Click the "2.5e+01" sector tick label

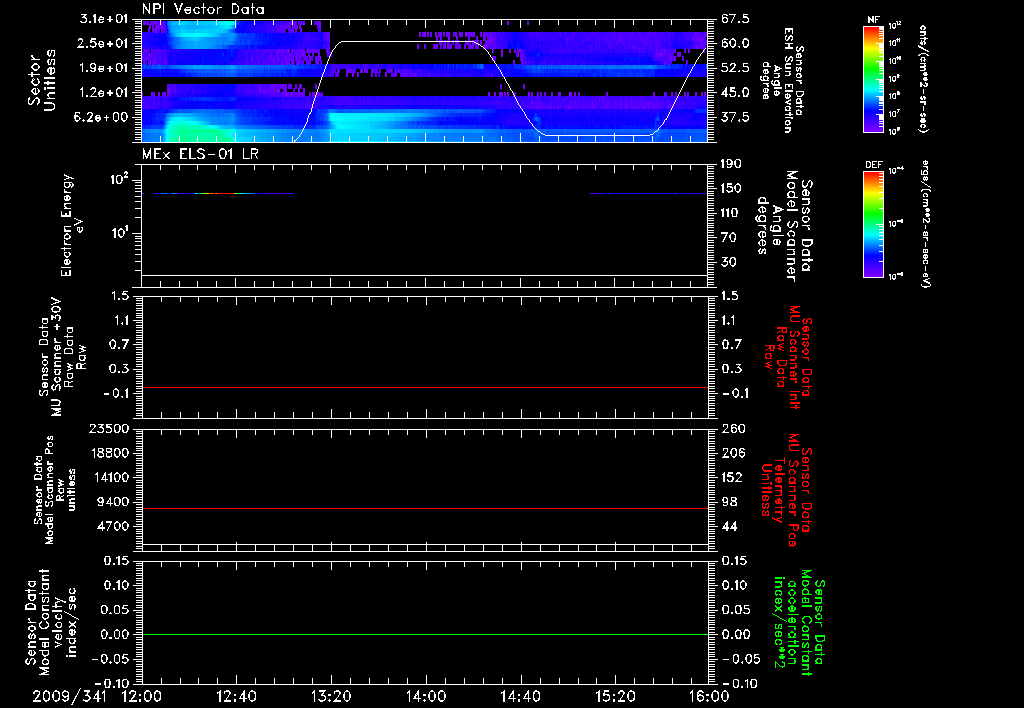(104, 43)
